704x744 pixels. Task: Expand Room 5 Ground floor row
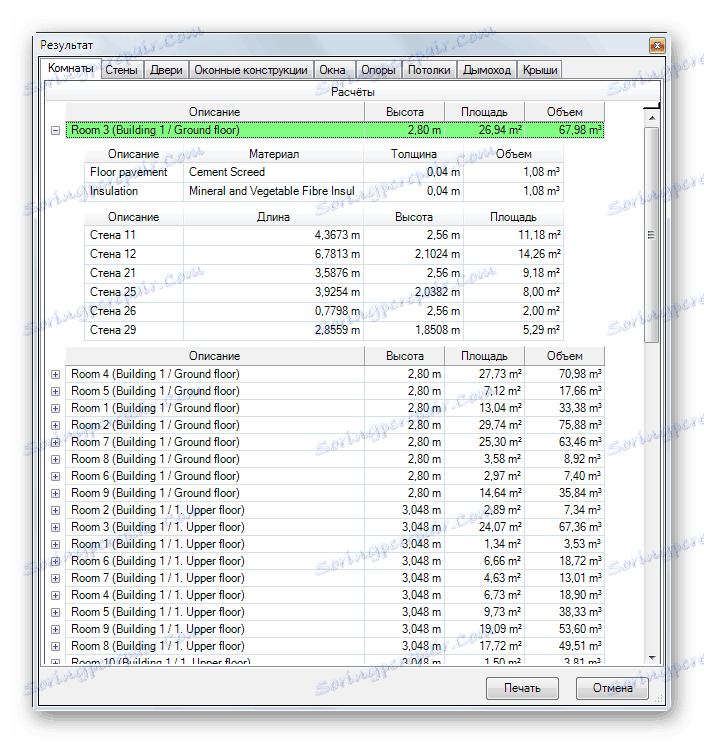(x=56, y=391)
